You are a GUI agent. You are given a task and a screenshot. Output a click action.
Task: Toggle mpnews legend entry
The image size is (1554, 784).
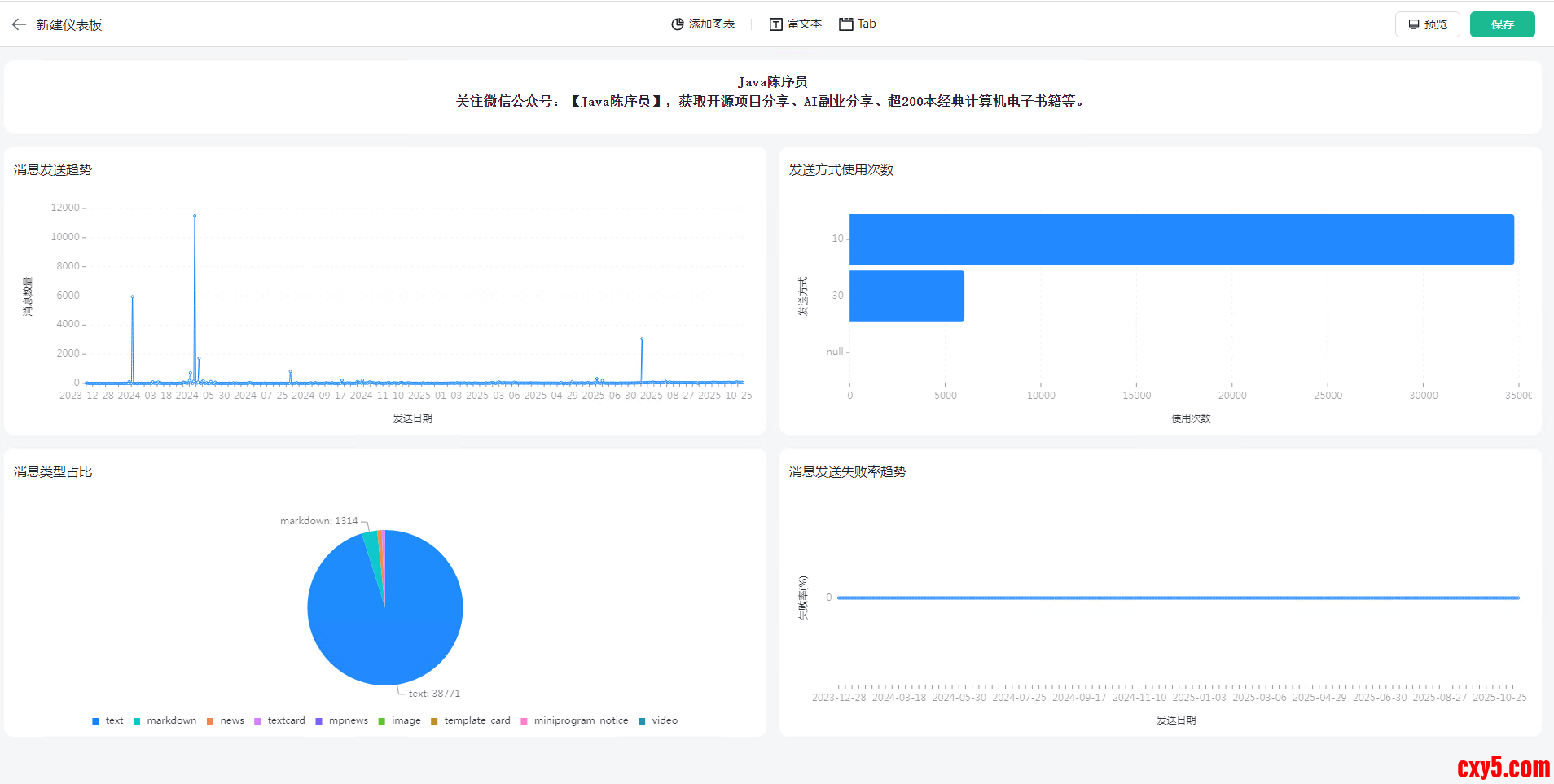(341, 720)
